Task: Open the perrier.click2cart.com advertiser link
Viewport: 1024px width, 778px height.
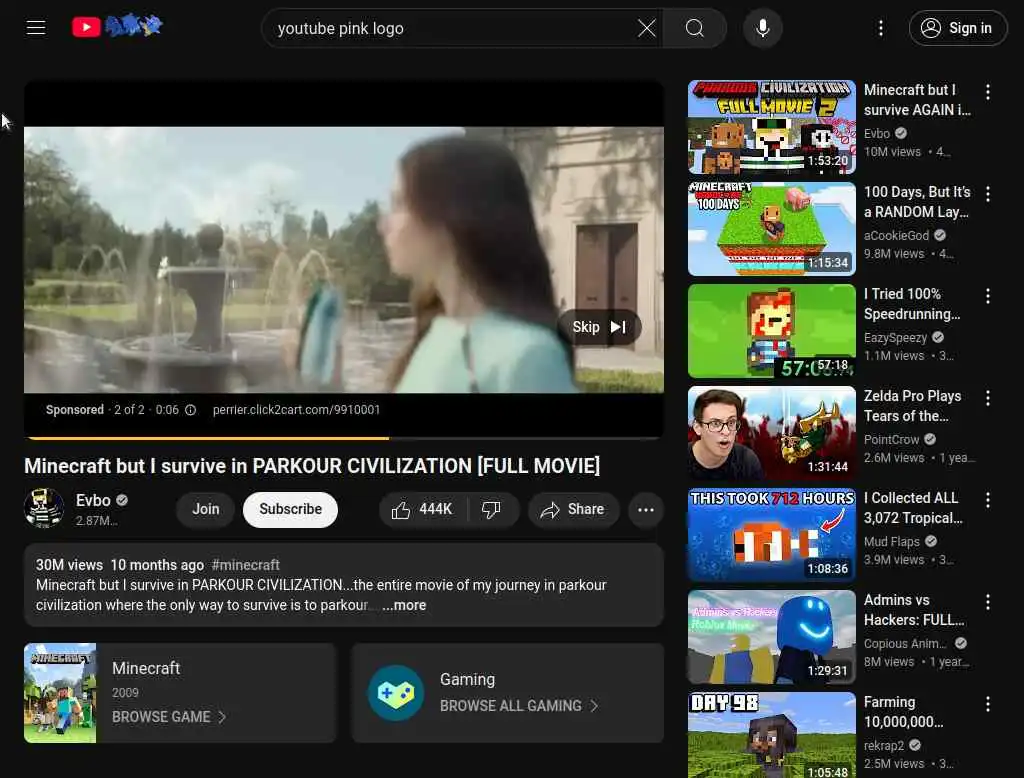Action: pyautogui.click(x=296, y=410)
